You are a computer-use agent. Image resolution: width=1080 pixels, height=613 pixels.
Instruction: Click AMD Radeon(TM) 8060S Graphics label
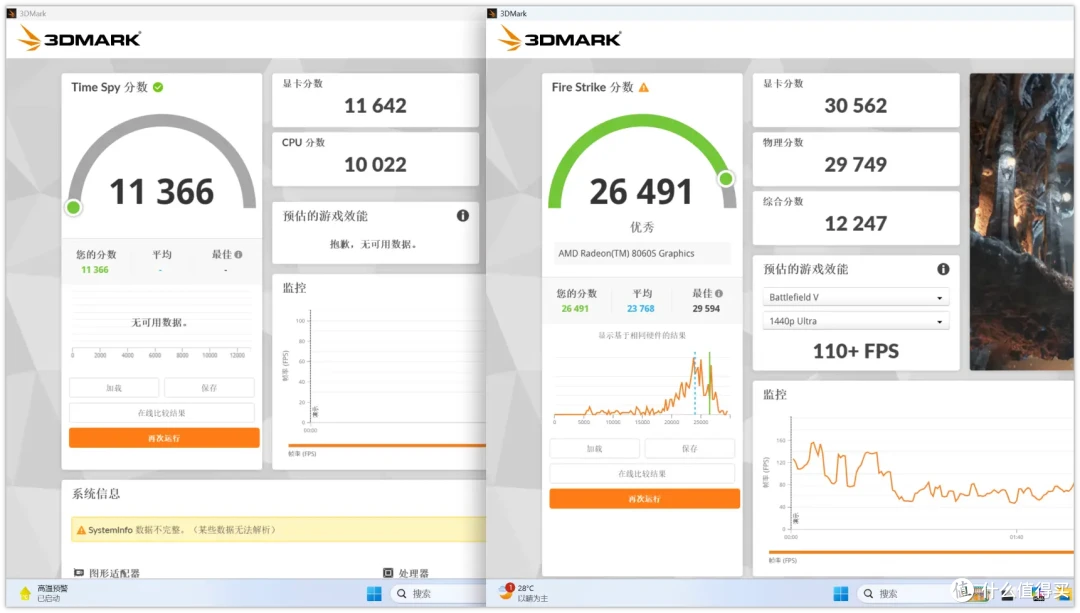coord(626,253)
